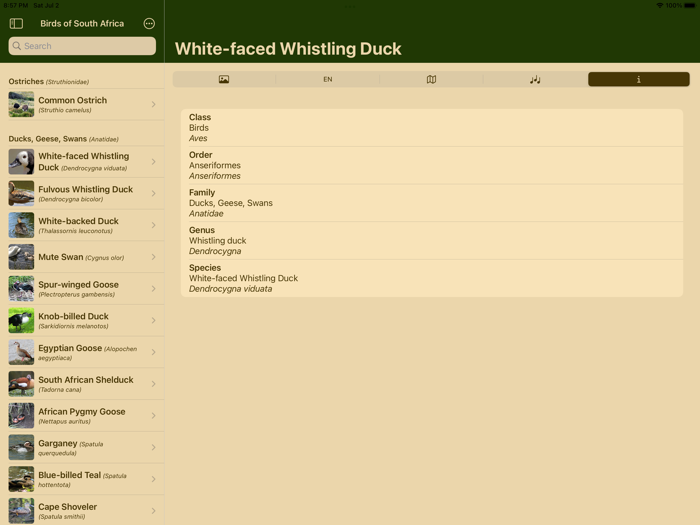The width and height of the screenshot is (700, 525).
Task: Open Garganey entry
Action: coord(82,447)
